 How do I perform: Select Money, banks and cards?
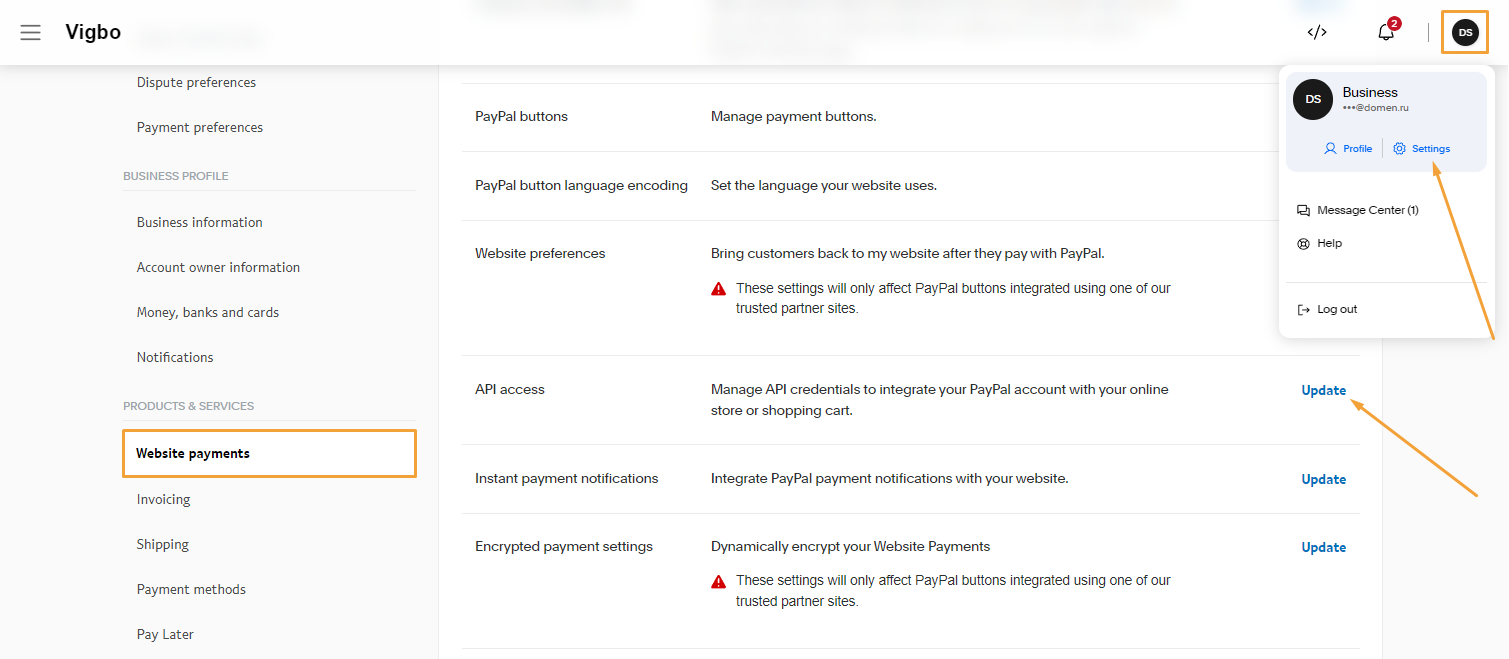click(208, 312)
